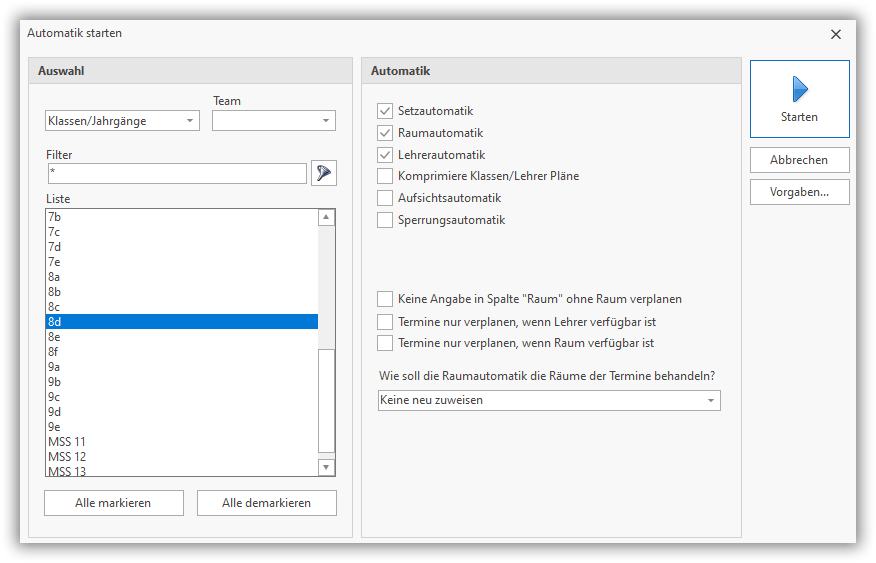Click the filter funnel icon button
The image size is (876, 563).
(x=323, y=173)
